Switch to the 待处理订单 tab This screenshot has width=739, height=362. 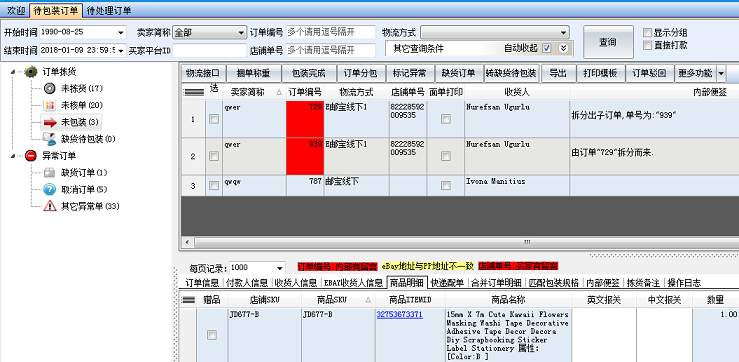[109, 10]
